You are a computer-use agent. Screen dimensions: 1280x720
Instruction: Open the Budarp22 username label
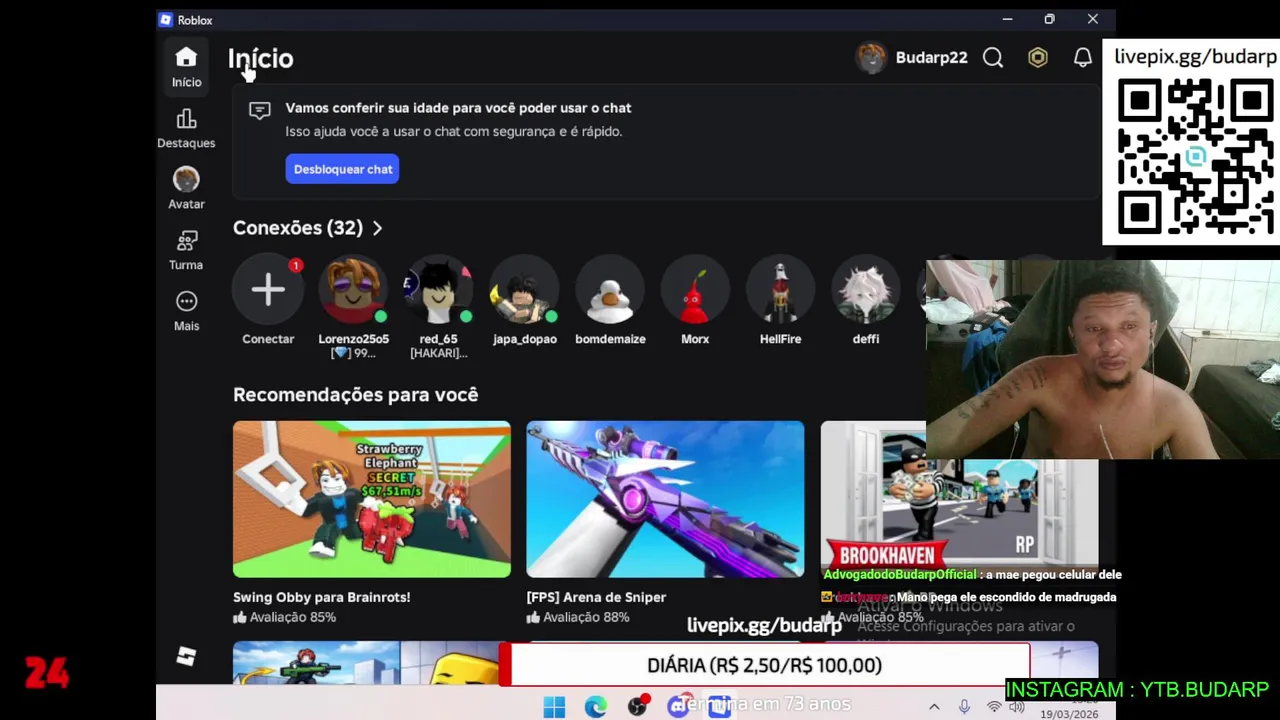pyautogui.click(x=931, y=58)
